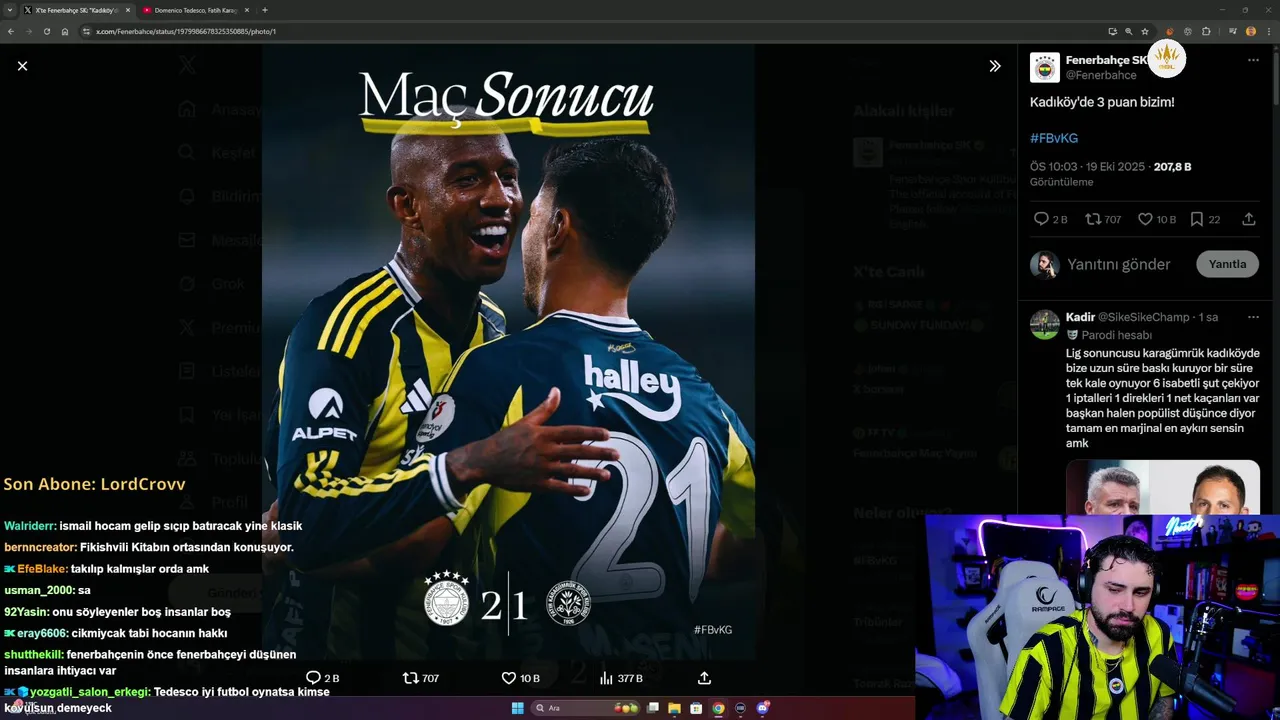Open the zoom magnifier icon in the address bar
The height and width of the screenshot is (720, 1280).
pos(1128,31)
